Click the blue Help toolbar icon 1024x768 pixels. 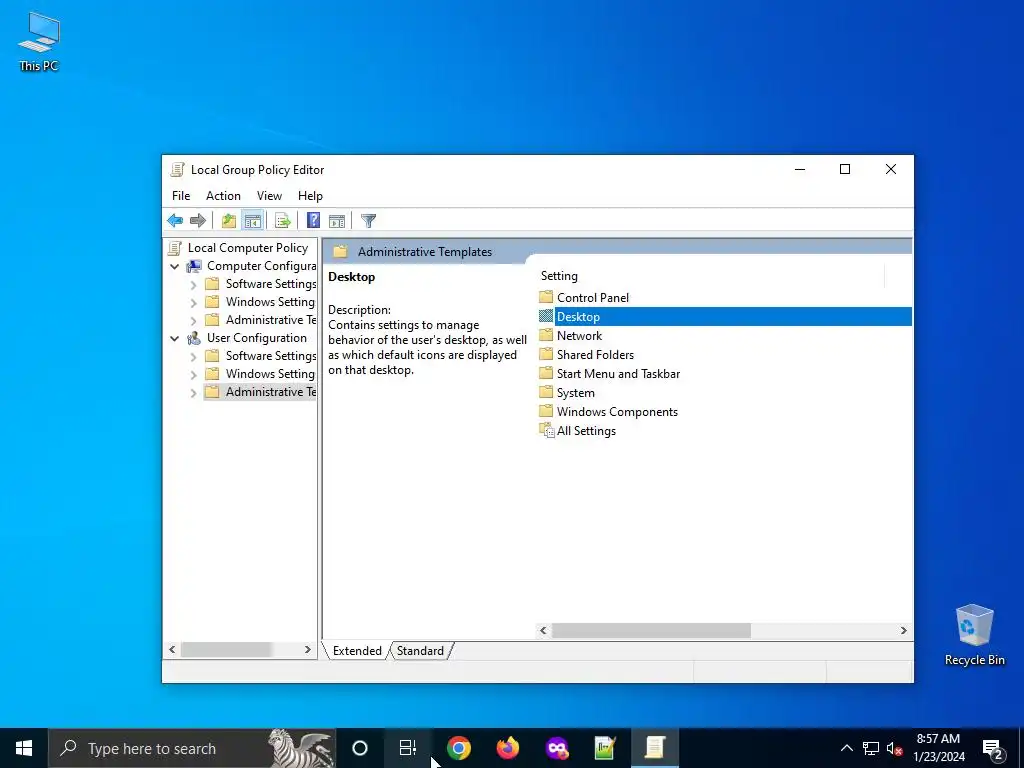(313, 221)
